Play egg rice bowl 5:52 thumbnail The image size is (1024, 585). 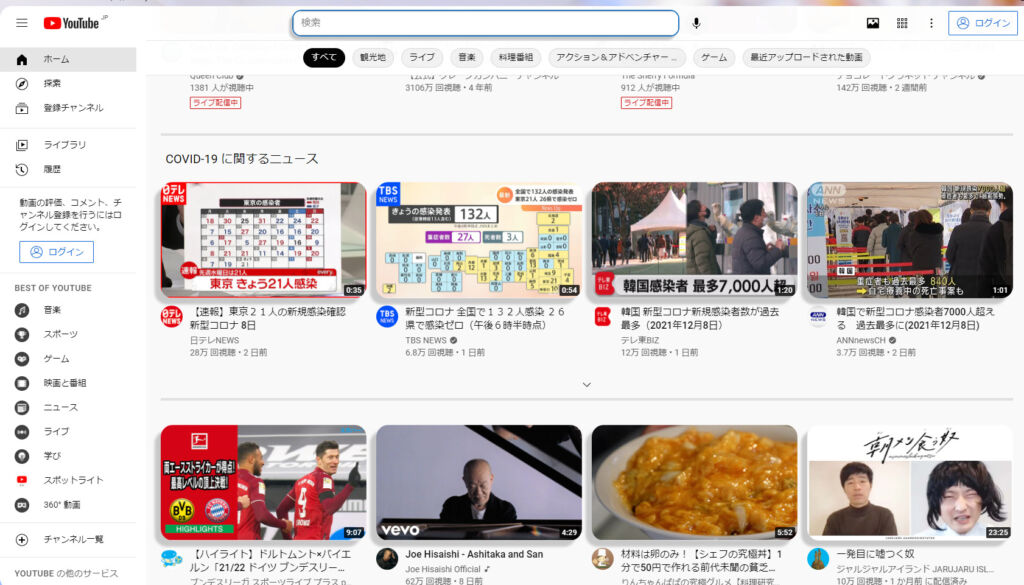[695, 482]
